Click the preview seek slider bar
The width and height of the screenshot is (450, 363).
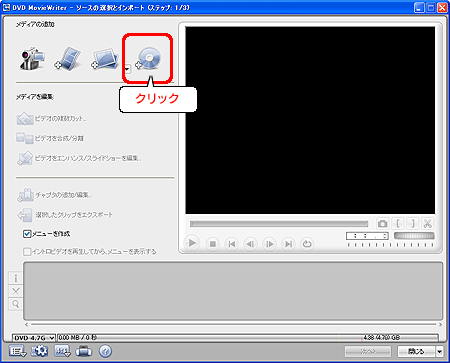click(x=279, y=224)
